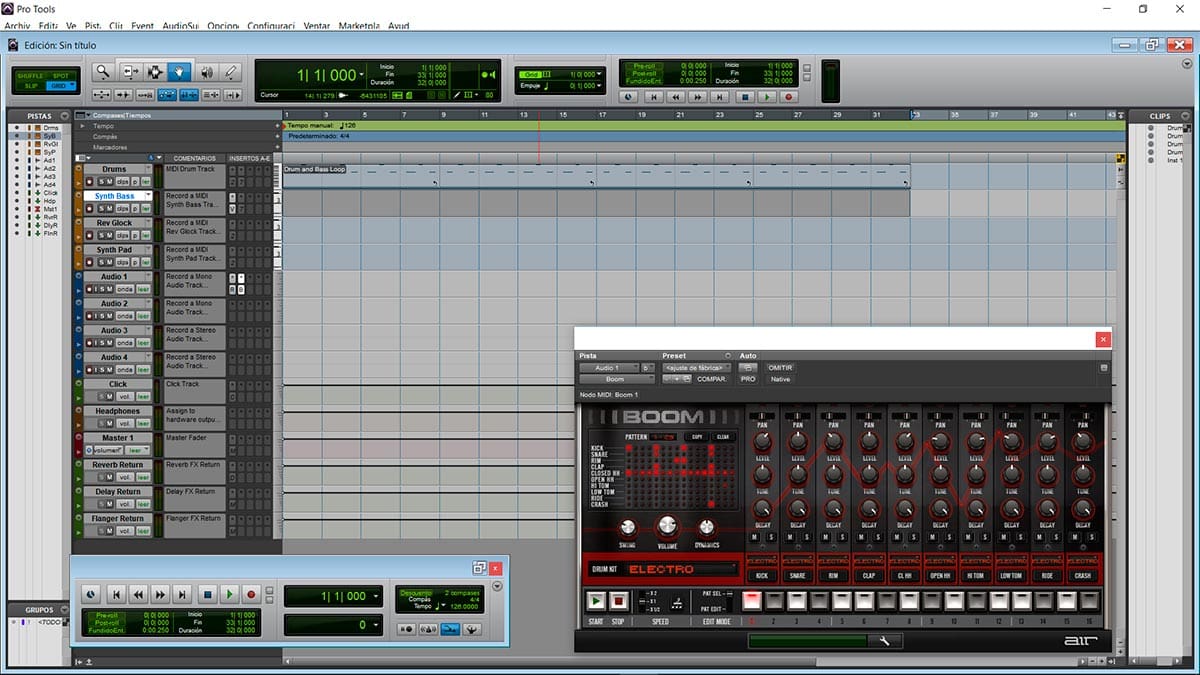Screen dimensions: 1200x675
Task: Open Event menu
Action: coord(142,25)
